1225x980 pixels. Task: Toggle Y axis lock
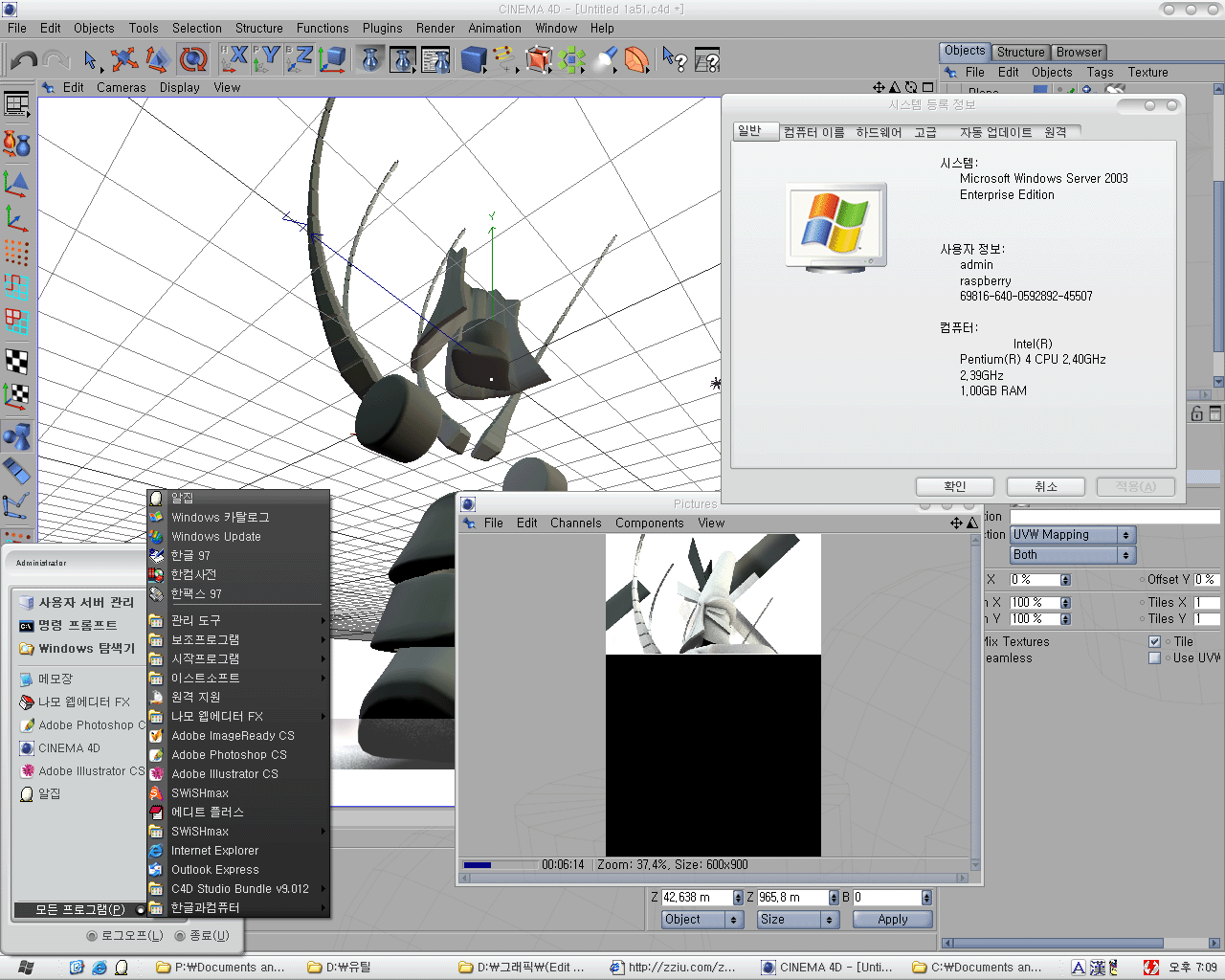267,59
